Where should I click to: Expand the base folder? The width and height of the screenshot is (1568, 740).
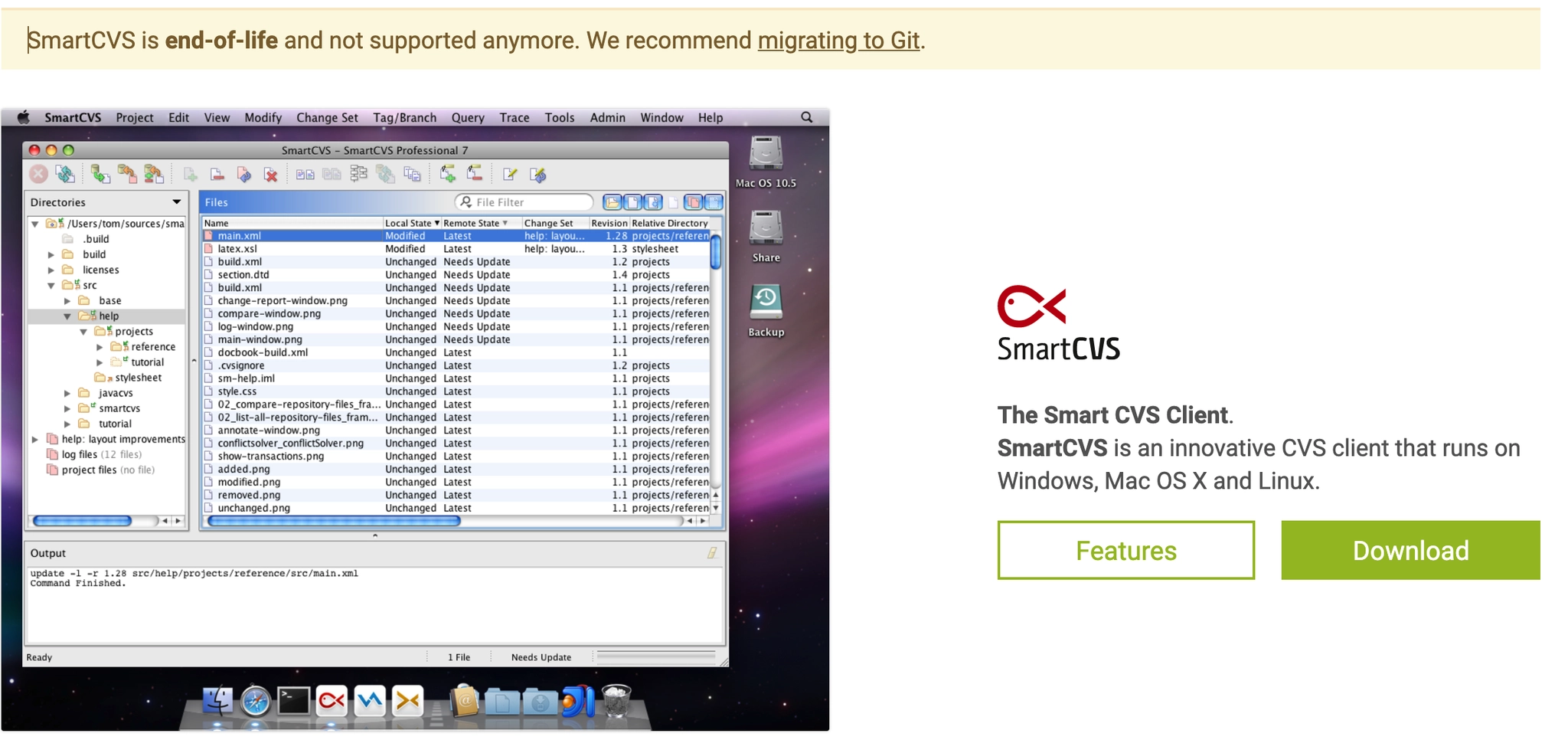[x=67, y=301]
